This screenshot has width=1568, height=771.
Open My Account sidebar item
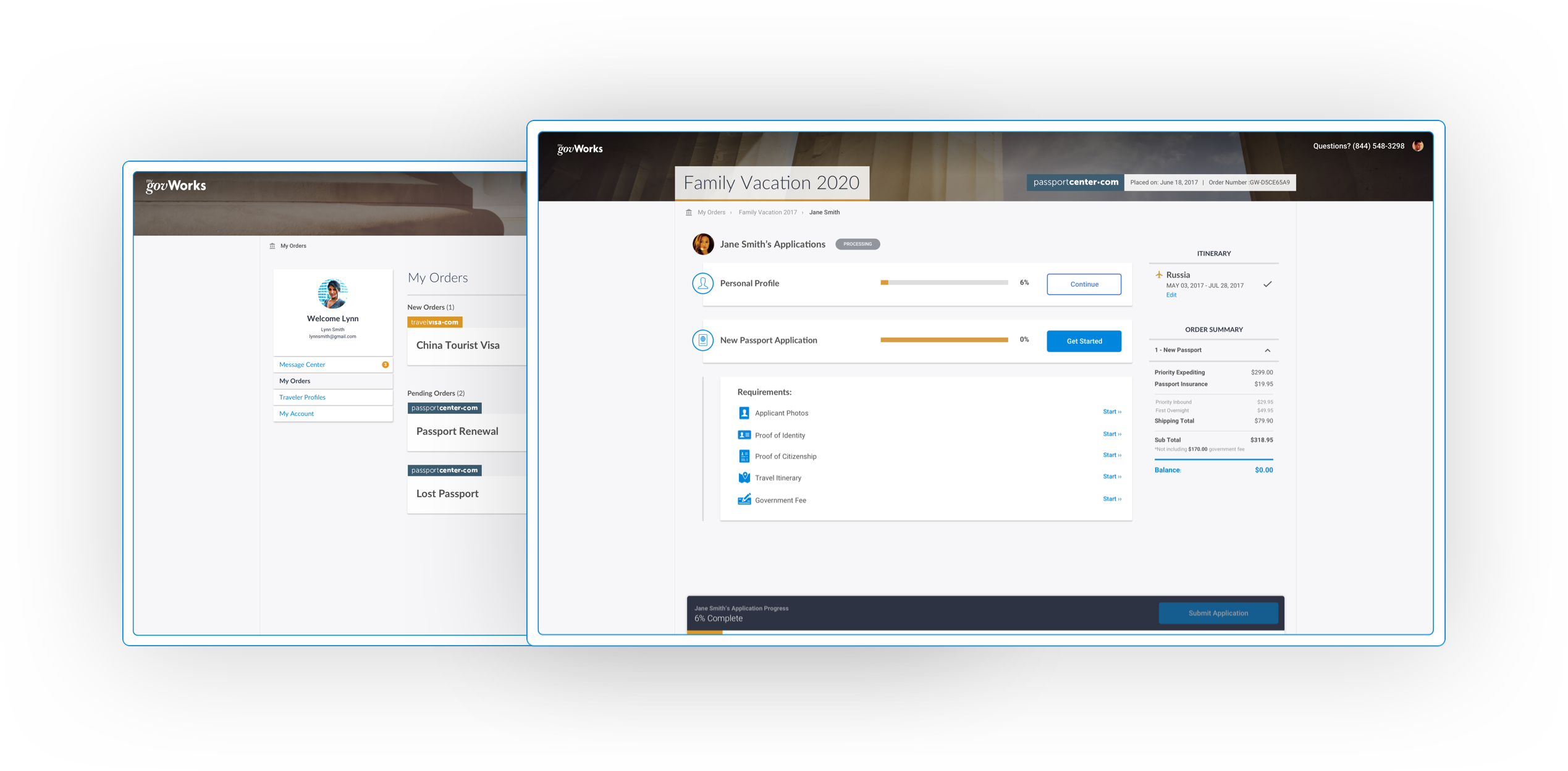297,414
